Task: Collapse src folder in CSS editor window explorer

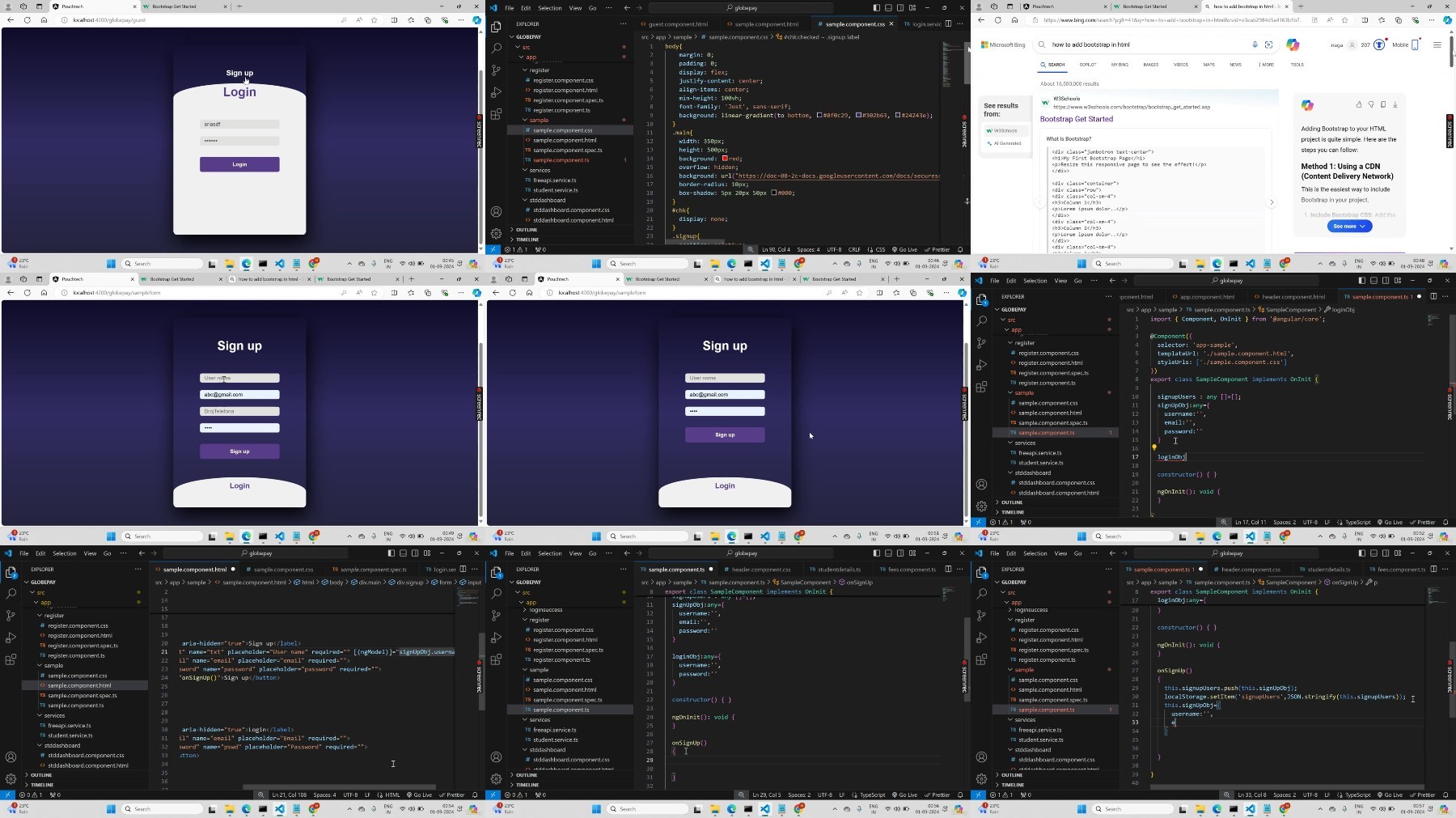Action: point(517,47)
